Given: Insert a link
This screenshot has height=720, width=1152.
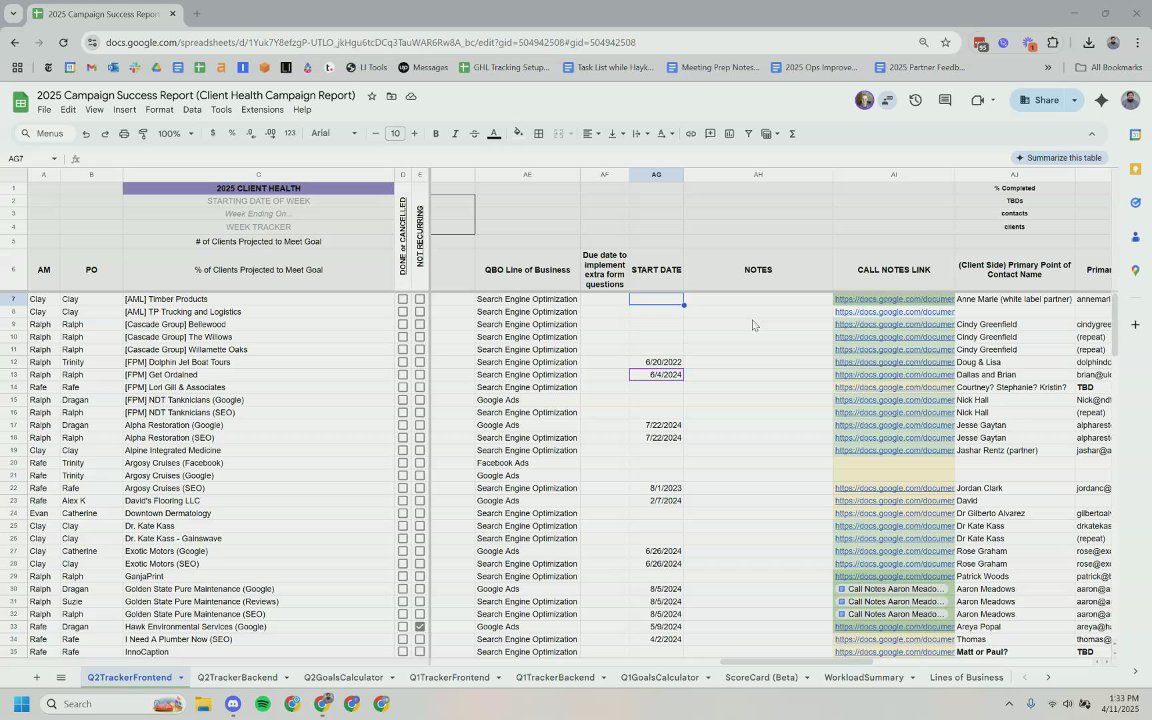Looking at the screenshot, I should (x=691, y=134).
